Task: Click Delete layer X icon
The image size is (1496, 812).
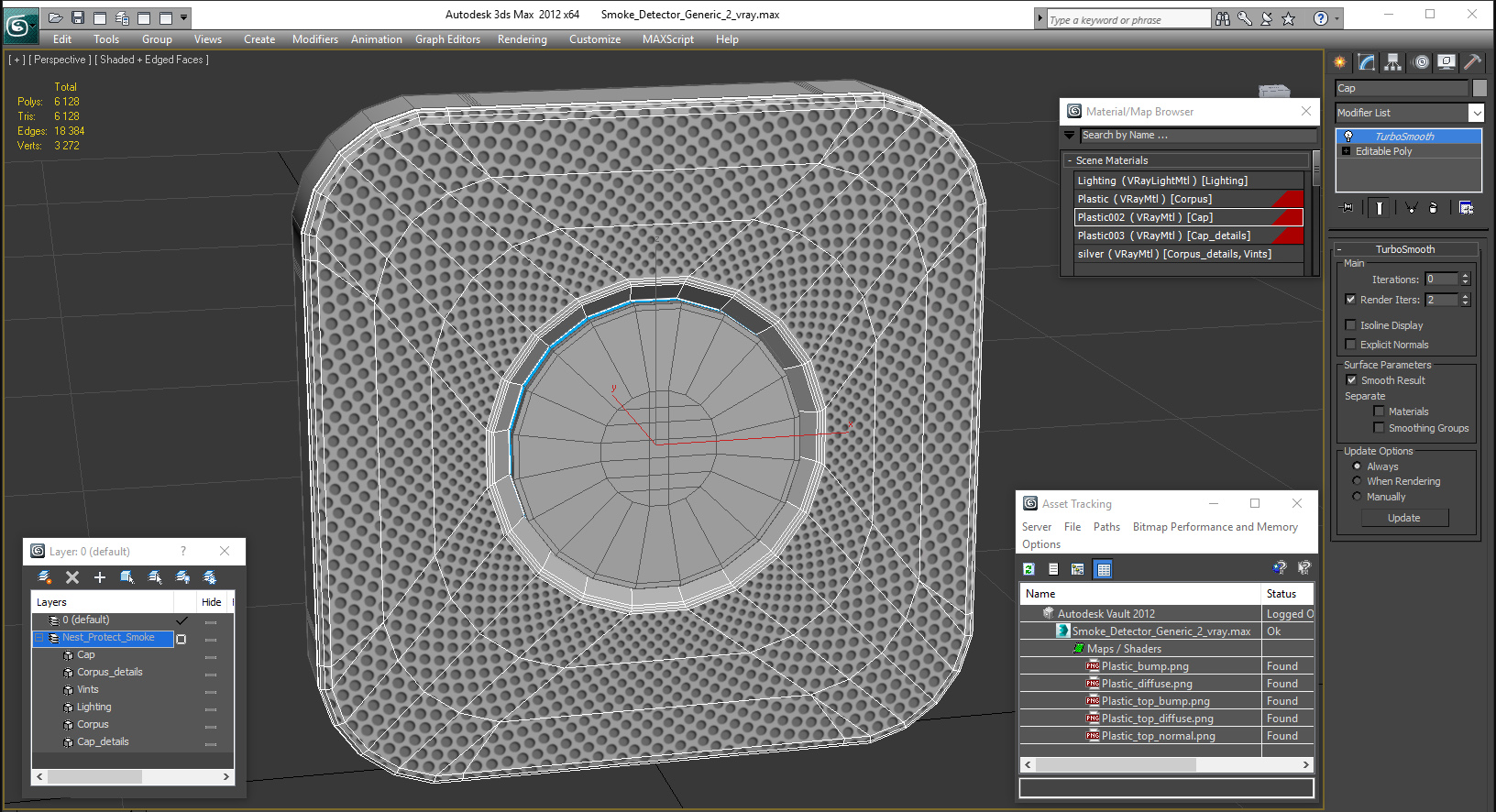Action: click(72, 577)
